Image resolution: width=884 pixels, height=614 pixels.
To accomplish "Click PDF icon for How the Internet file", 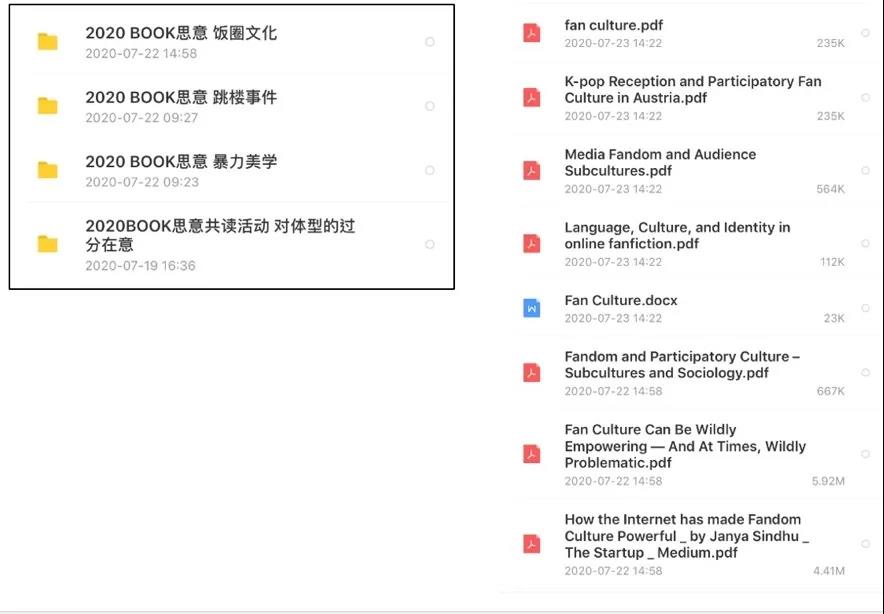I will 531,544.
